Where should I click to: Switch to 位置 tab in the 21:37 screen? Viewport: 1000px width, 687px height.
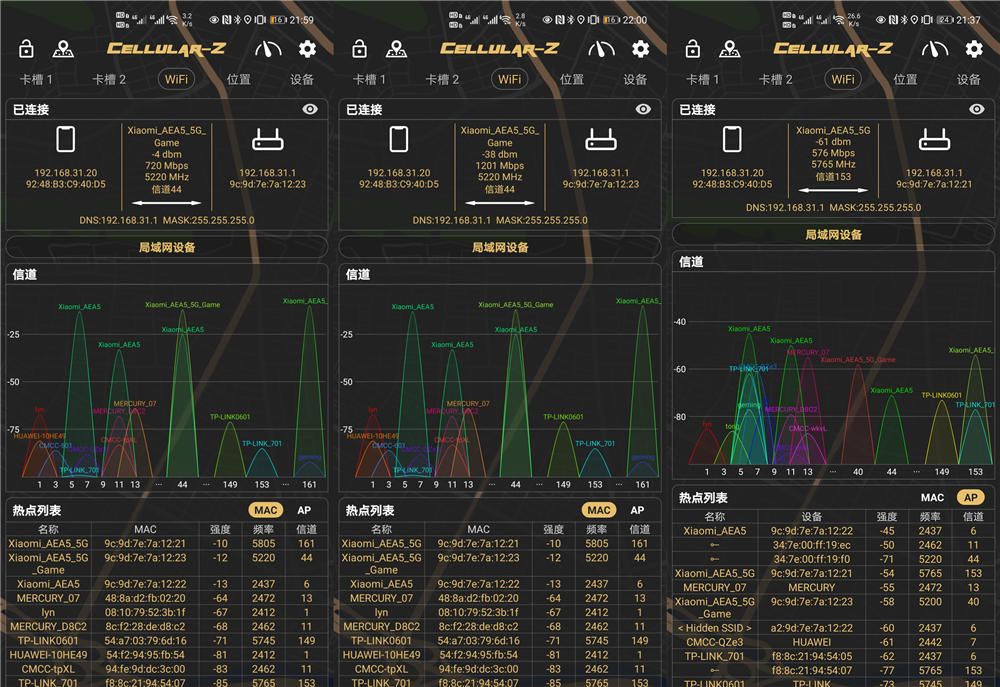(906, 79)
